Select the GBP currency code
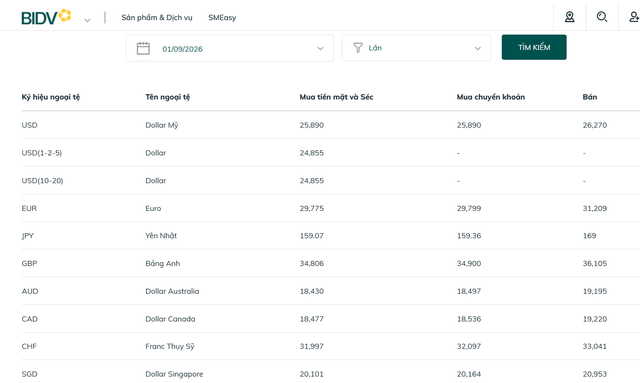The image size is (640, 383). pyautogui.click(x=29, y=263)
